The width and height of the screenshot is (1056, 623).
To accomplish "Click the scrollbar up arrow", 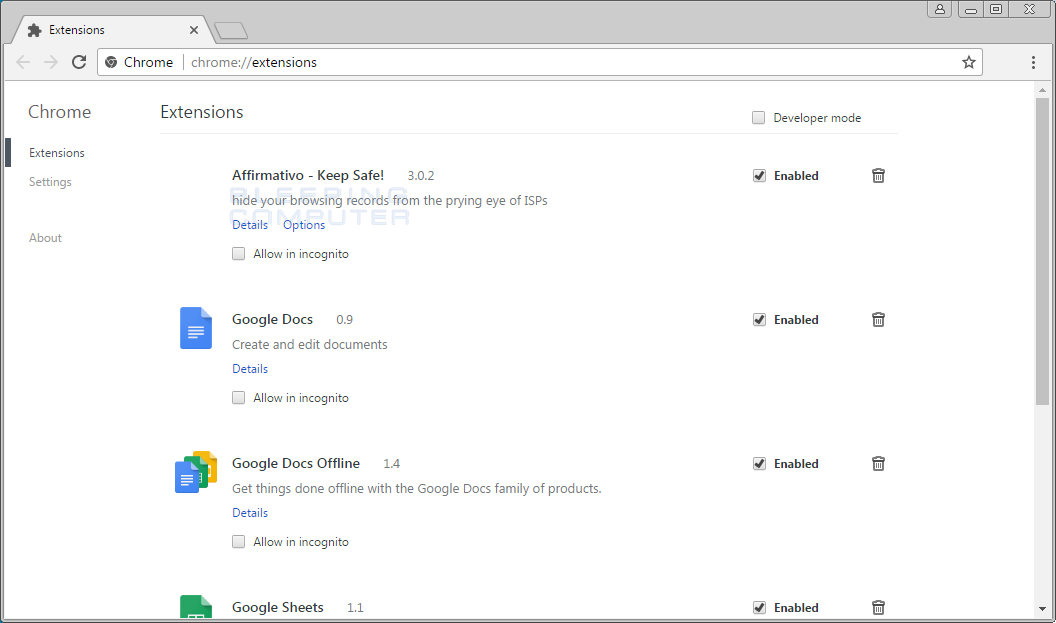I will [1043, 90].
